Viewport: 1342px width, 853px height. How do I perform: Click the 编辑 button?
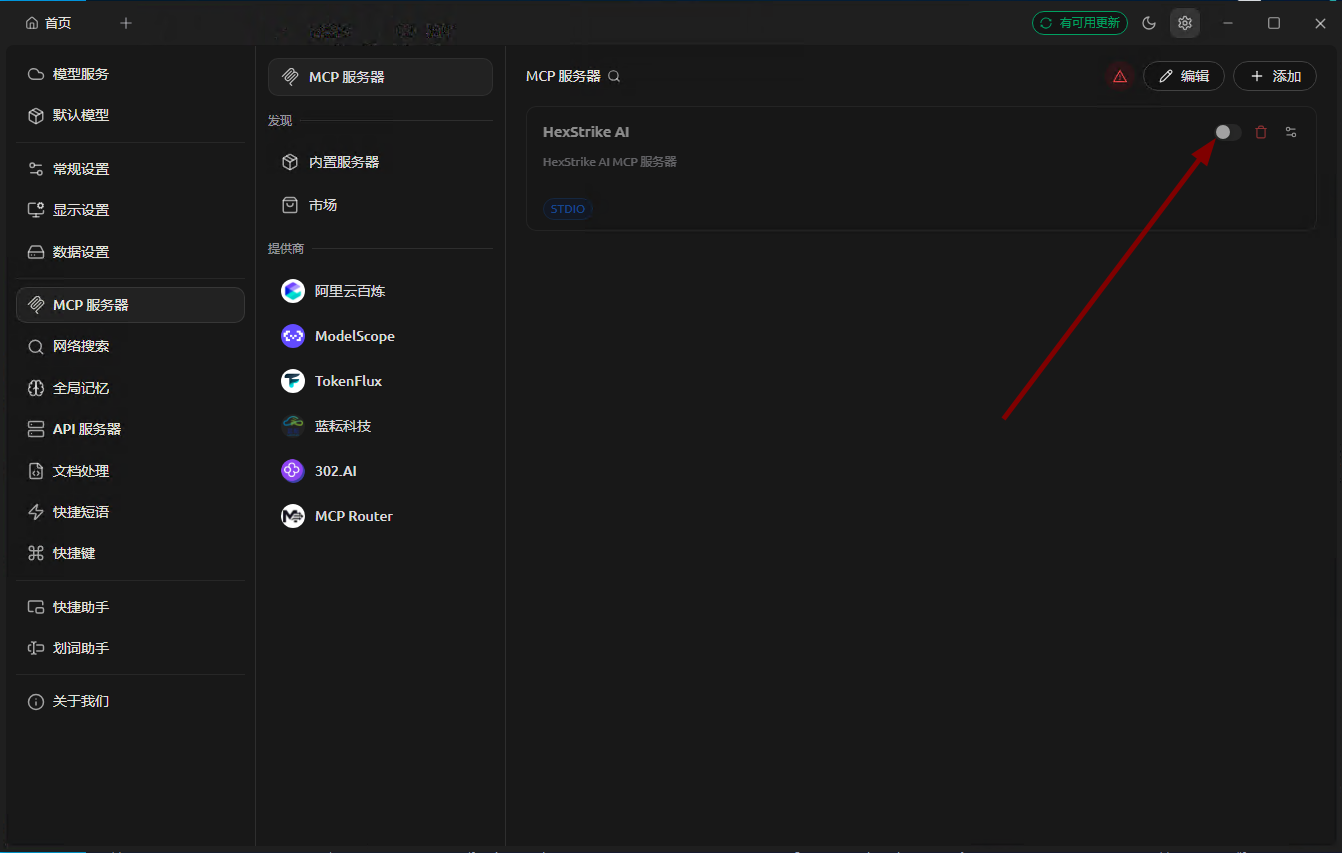click(x=1184, y=76)
